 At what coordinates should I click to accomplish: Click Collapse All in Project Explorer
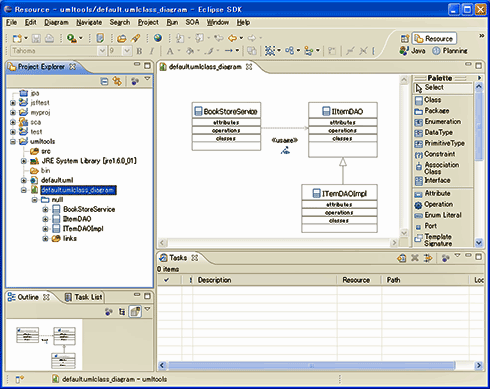[x=104, y=81]
